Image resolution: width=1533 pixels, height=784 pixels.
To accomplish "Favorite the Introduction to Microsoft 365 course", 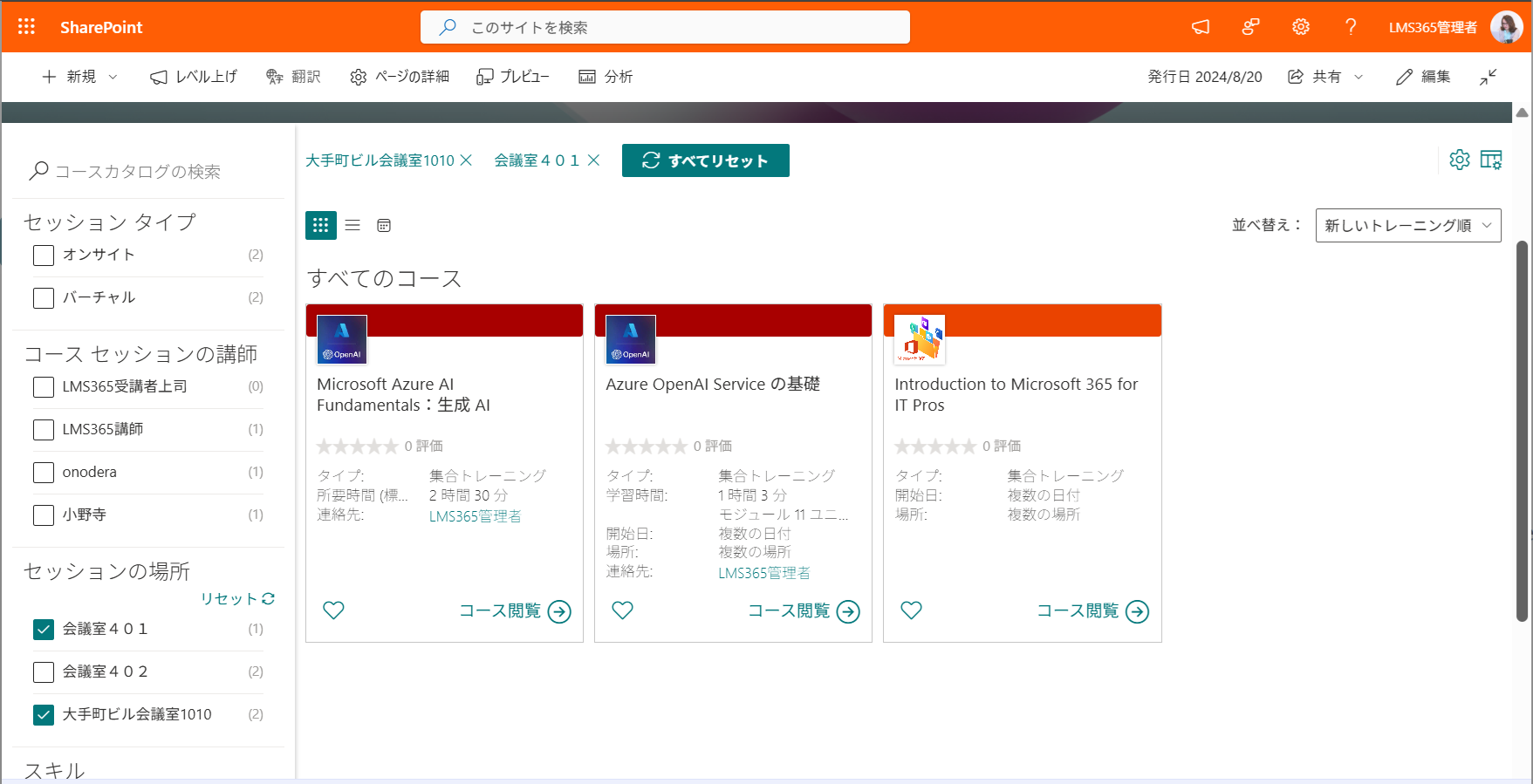I will click(911, 610).
